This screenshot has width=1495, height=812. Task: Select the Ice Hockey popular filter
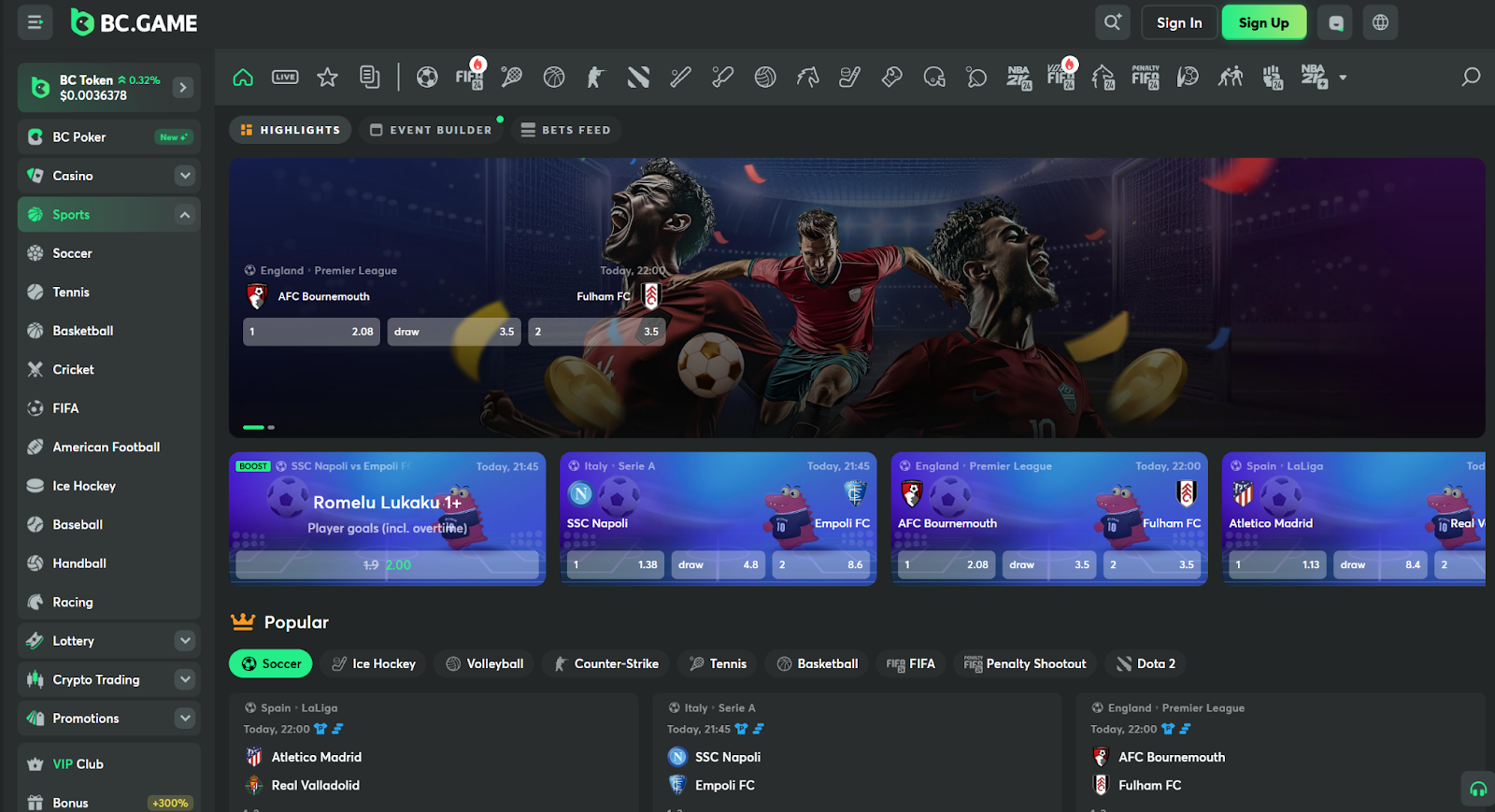pos(374,663)
